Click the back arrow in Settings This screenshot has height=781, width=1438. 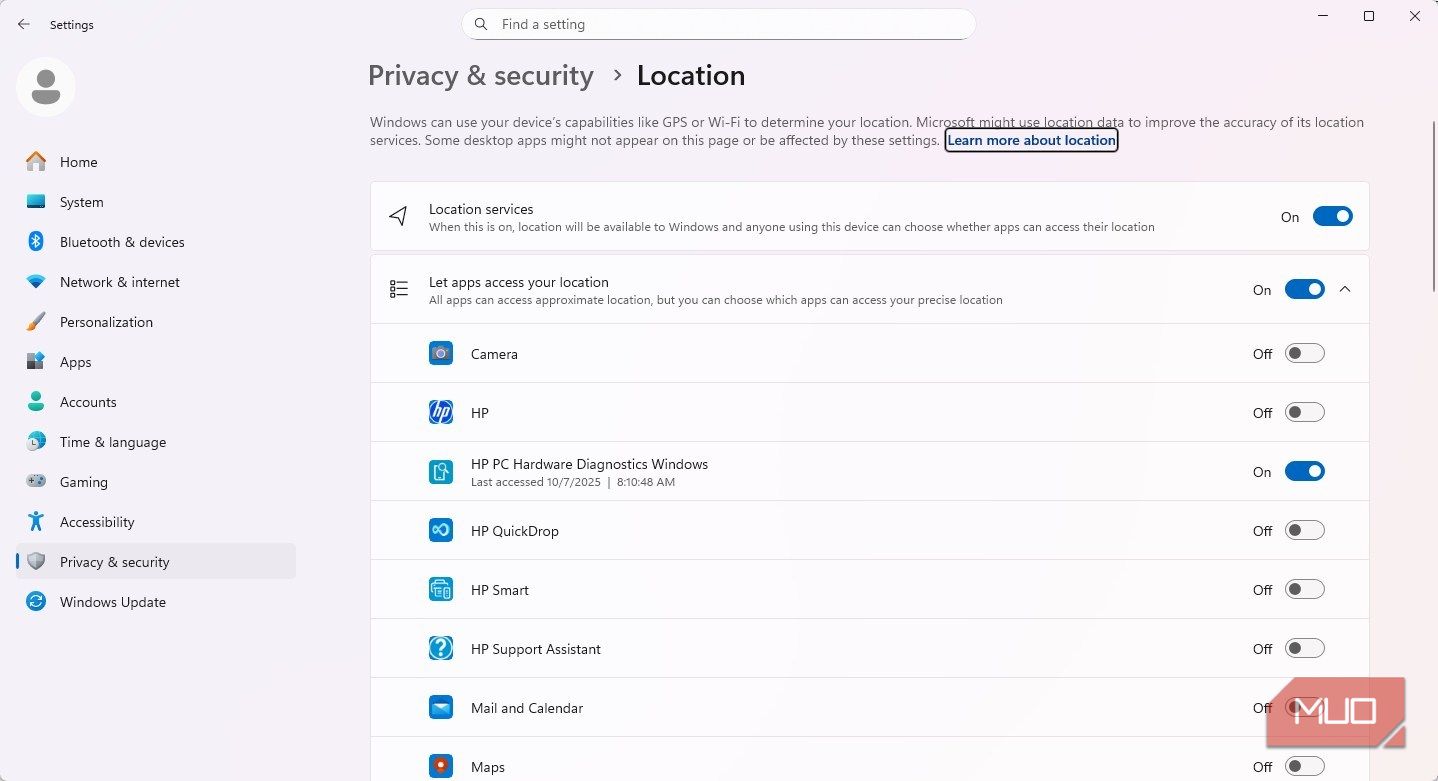(x=24, y=25)
